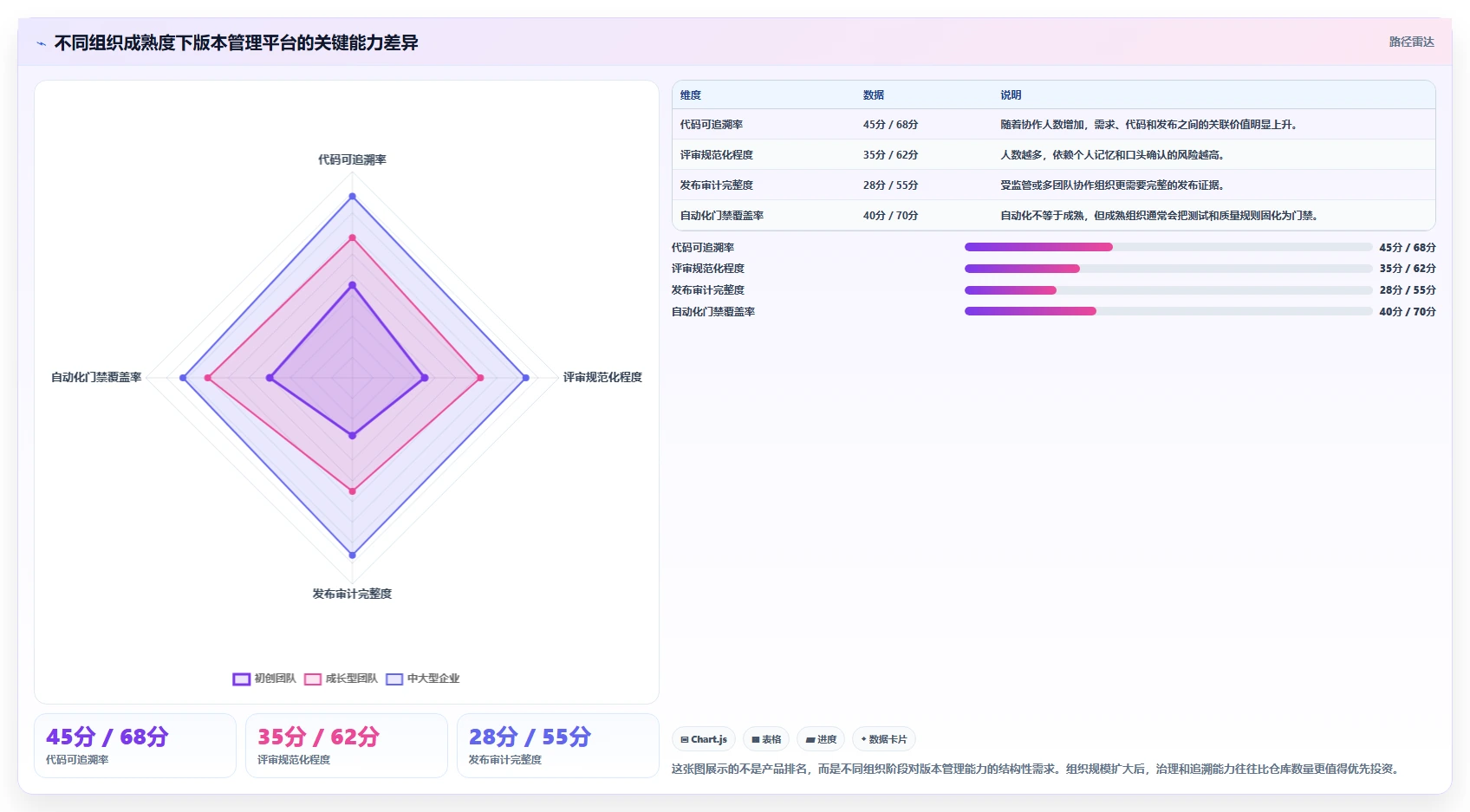Image resolution: width=1470 pixels, height=812 pixels.
Task: Click the 进度 tag chip
Action: click(821, 739)
